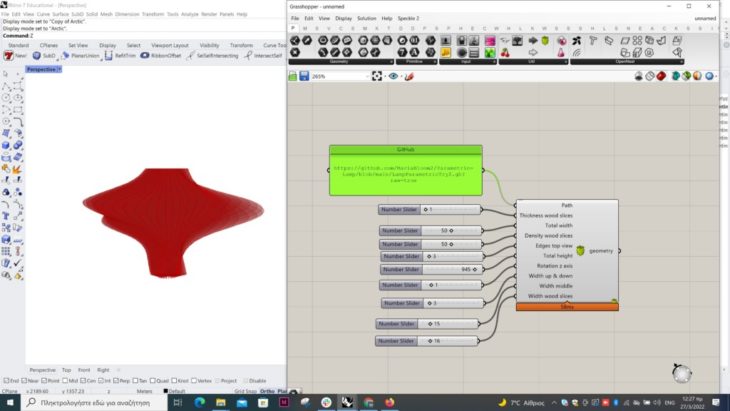The width and height of the screenshot is (730, 411).
Task: Enable the End osnap checkbox
Action: 5,381
